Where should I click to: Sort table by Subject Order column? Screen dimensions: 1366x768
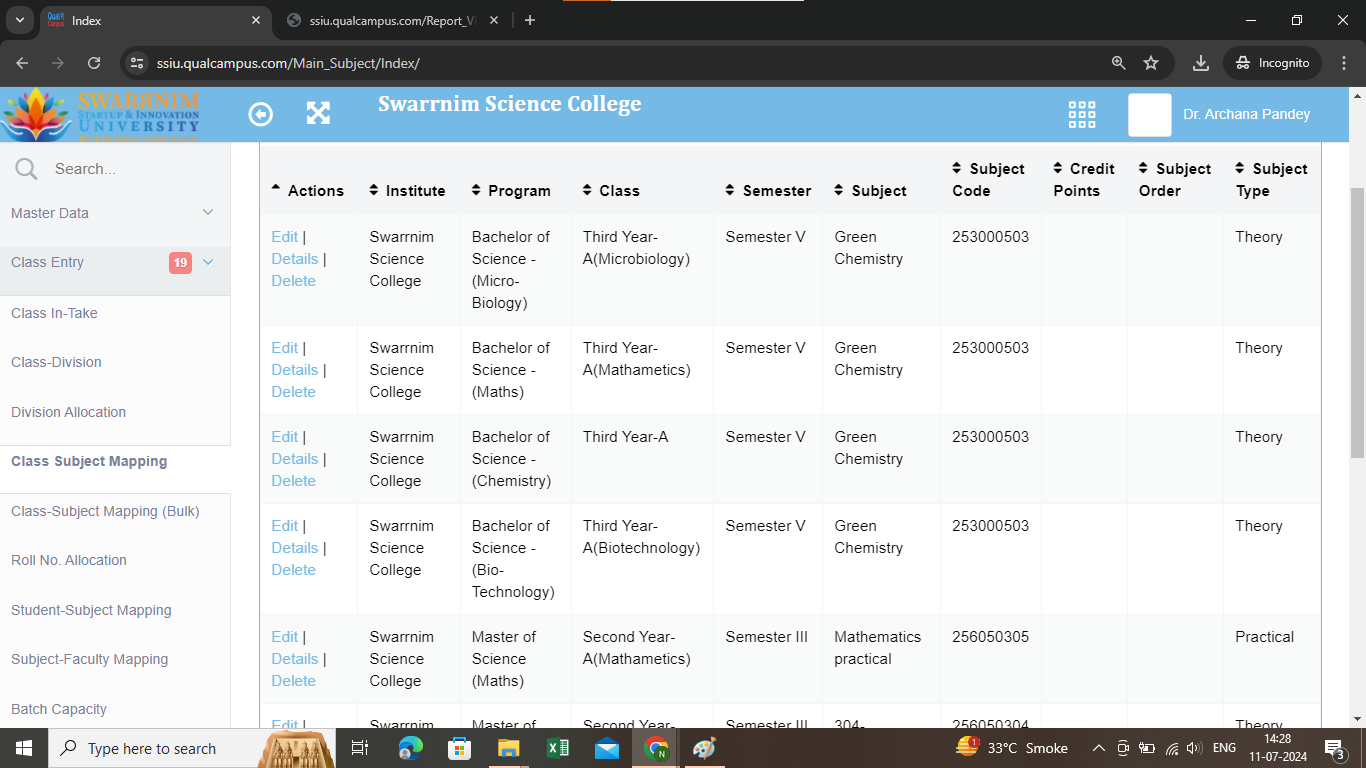coord(1144,168)
